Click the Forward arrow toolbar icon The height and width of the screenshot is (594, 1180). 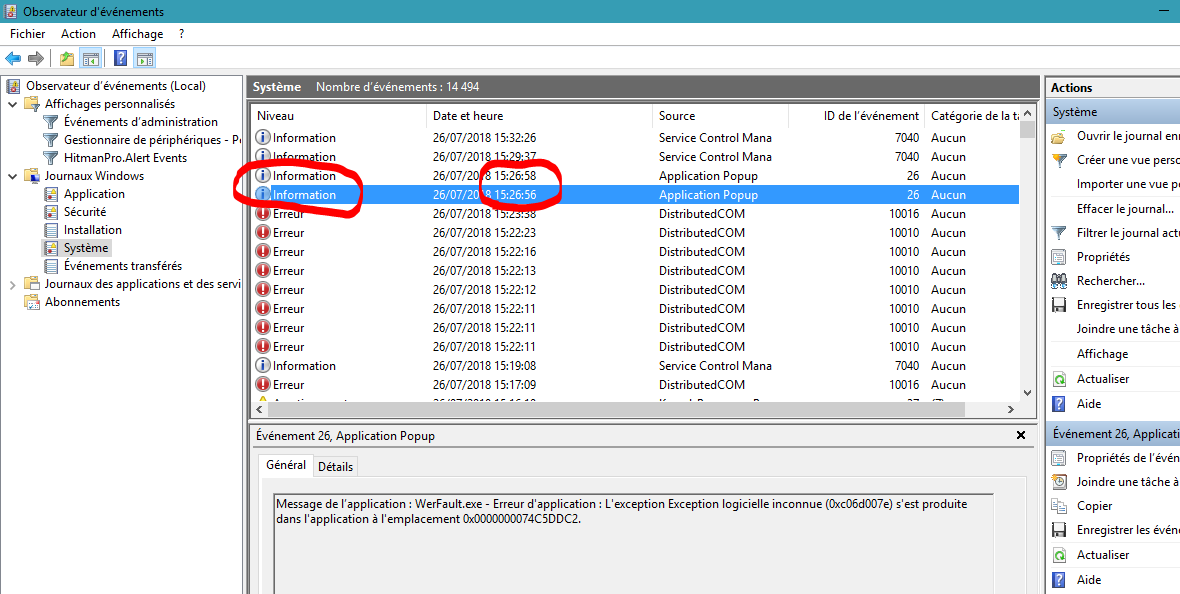(35, 58)
